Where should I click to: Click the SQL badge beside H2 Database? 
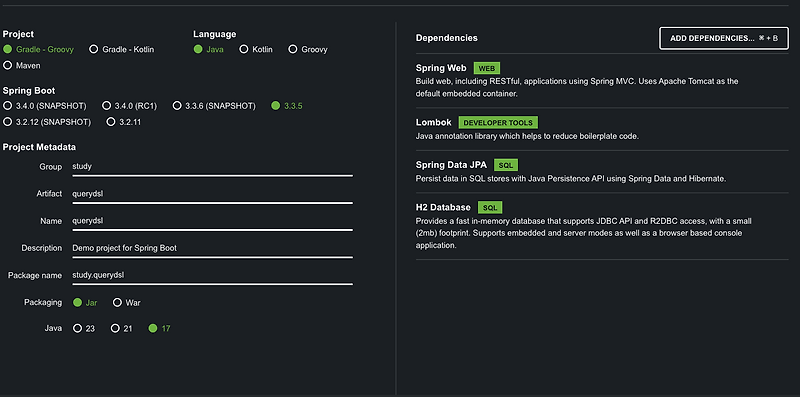point(490,208)
